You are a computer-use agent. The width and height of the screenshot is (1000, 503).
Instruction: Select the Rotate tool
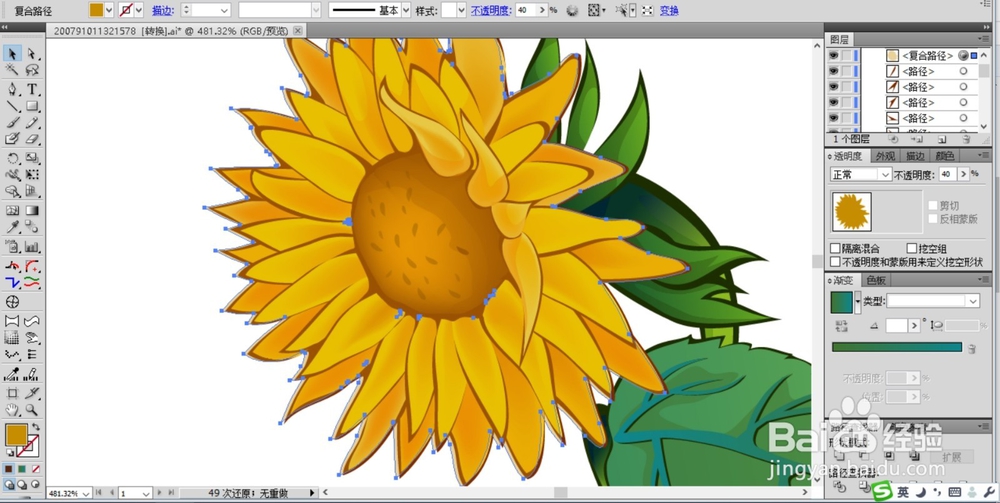[12, 158]
